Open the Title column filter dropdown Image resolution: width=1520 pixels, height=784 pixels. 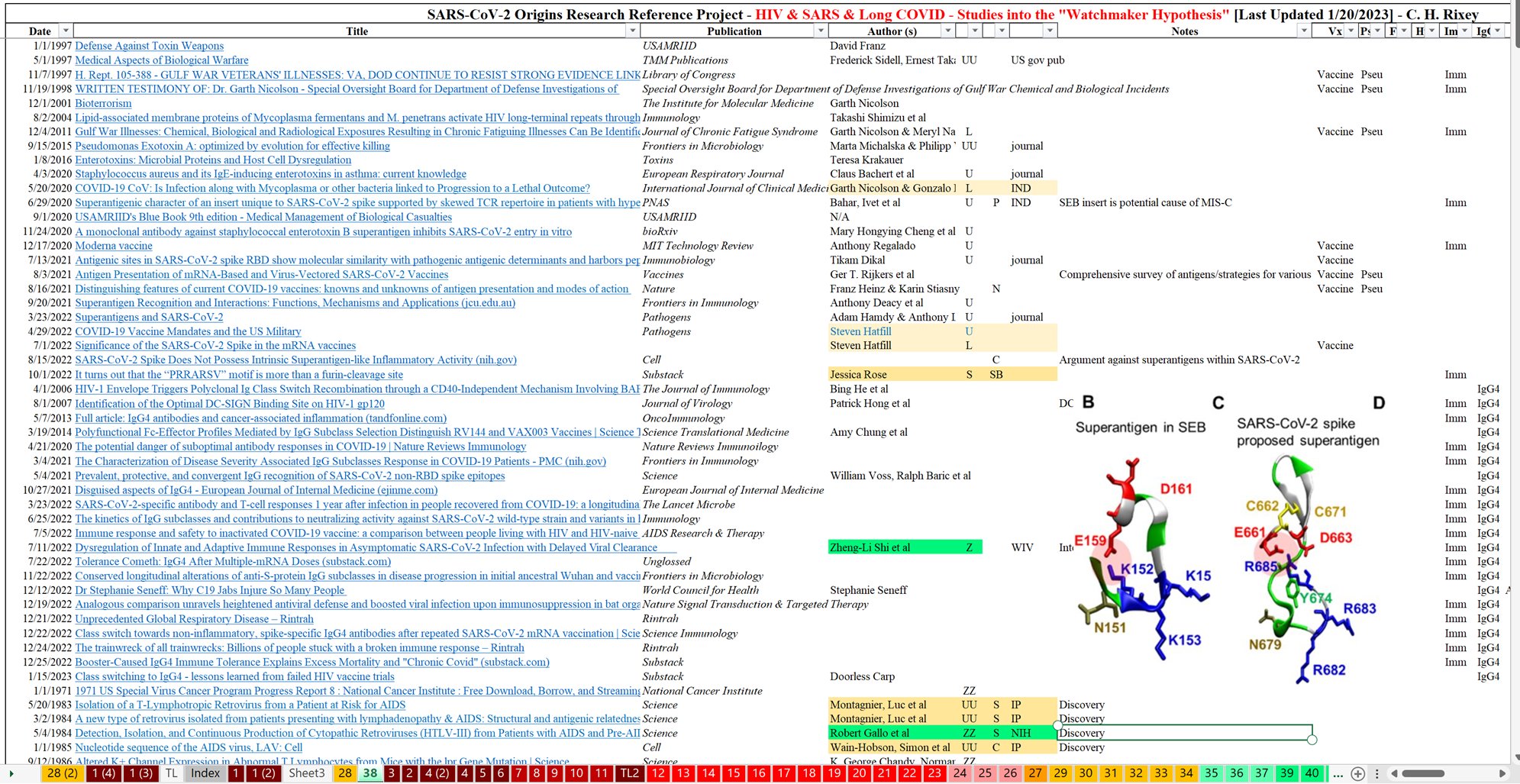tap(632, 31)
